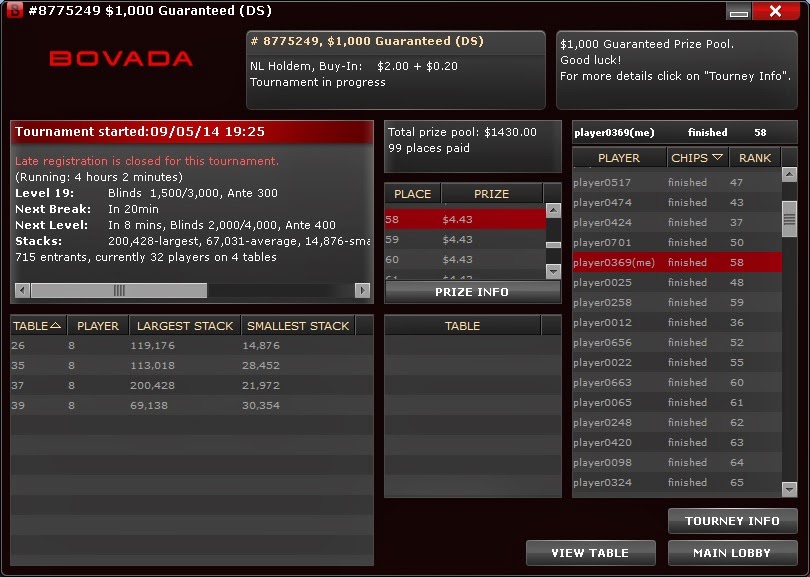Sort tables by SMALLEST STACK header
The width and height of the screenshot is (810, 577).
[x=298, y=326]
